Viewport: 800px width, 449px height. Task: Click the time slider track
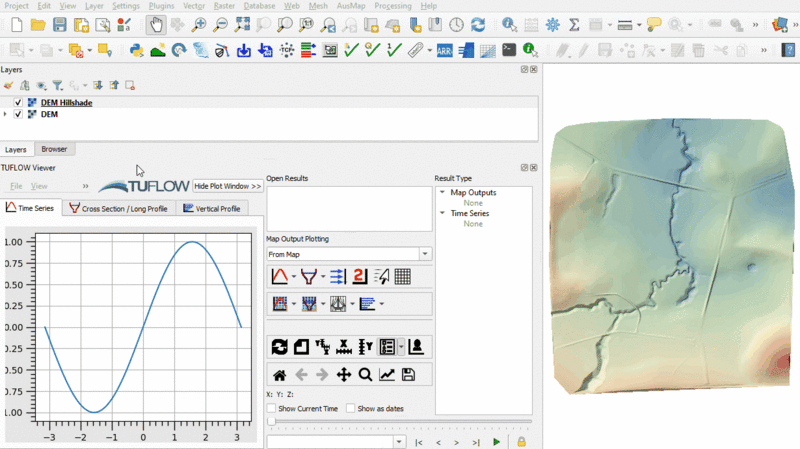coord(400,422)
